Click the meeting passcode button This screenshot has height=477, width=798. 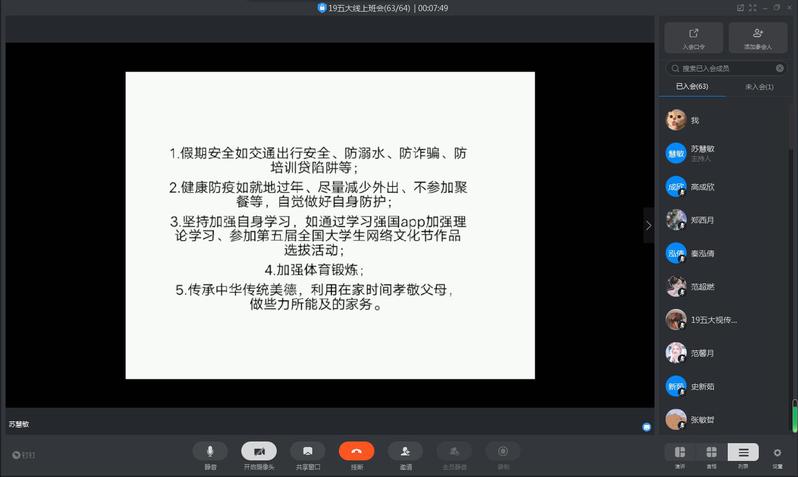(693, 38)
